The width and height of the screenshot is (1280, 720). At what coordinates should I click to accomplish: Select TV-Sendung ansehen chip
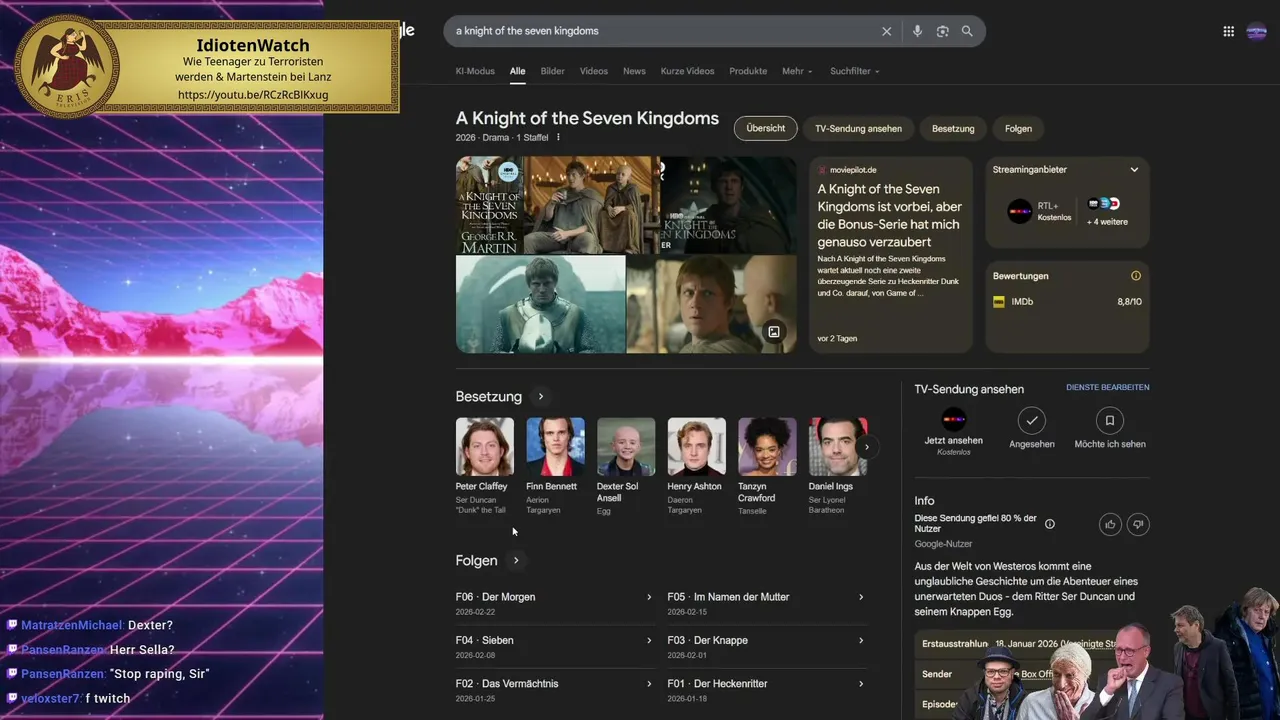[x=858, y=128]
